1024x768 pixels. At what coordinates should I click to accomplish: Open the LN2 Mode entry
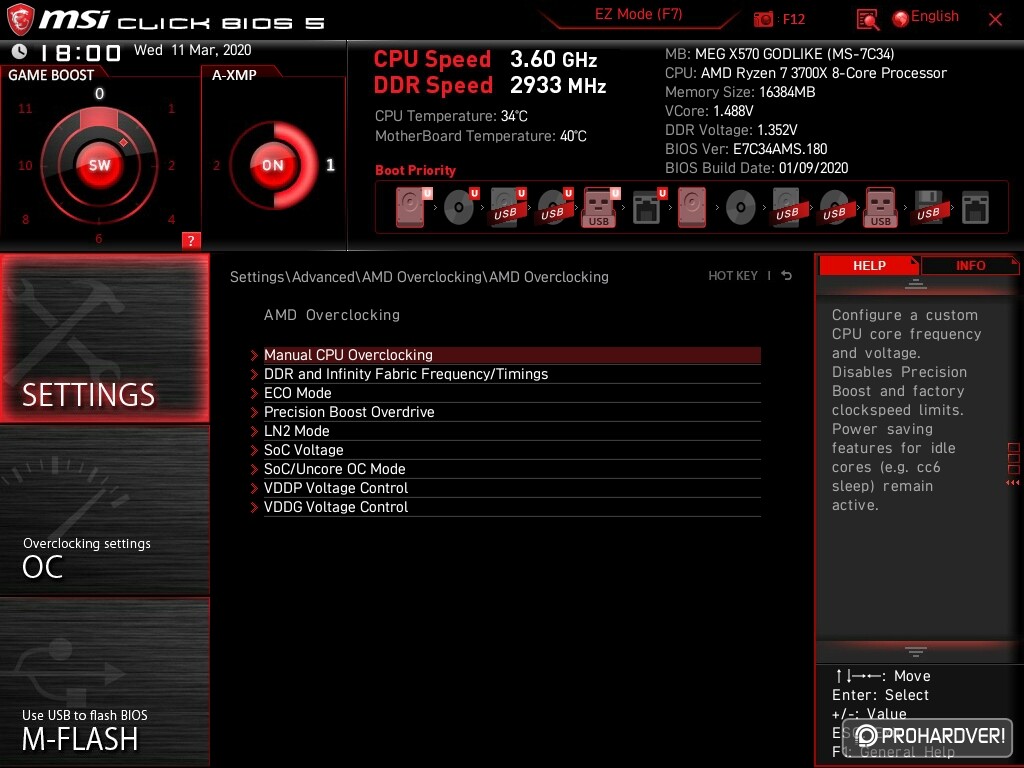(x=512, y=430)
